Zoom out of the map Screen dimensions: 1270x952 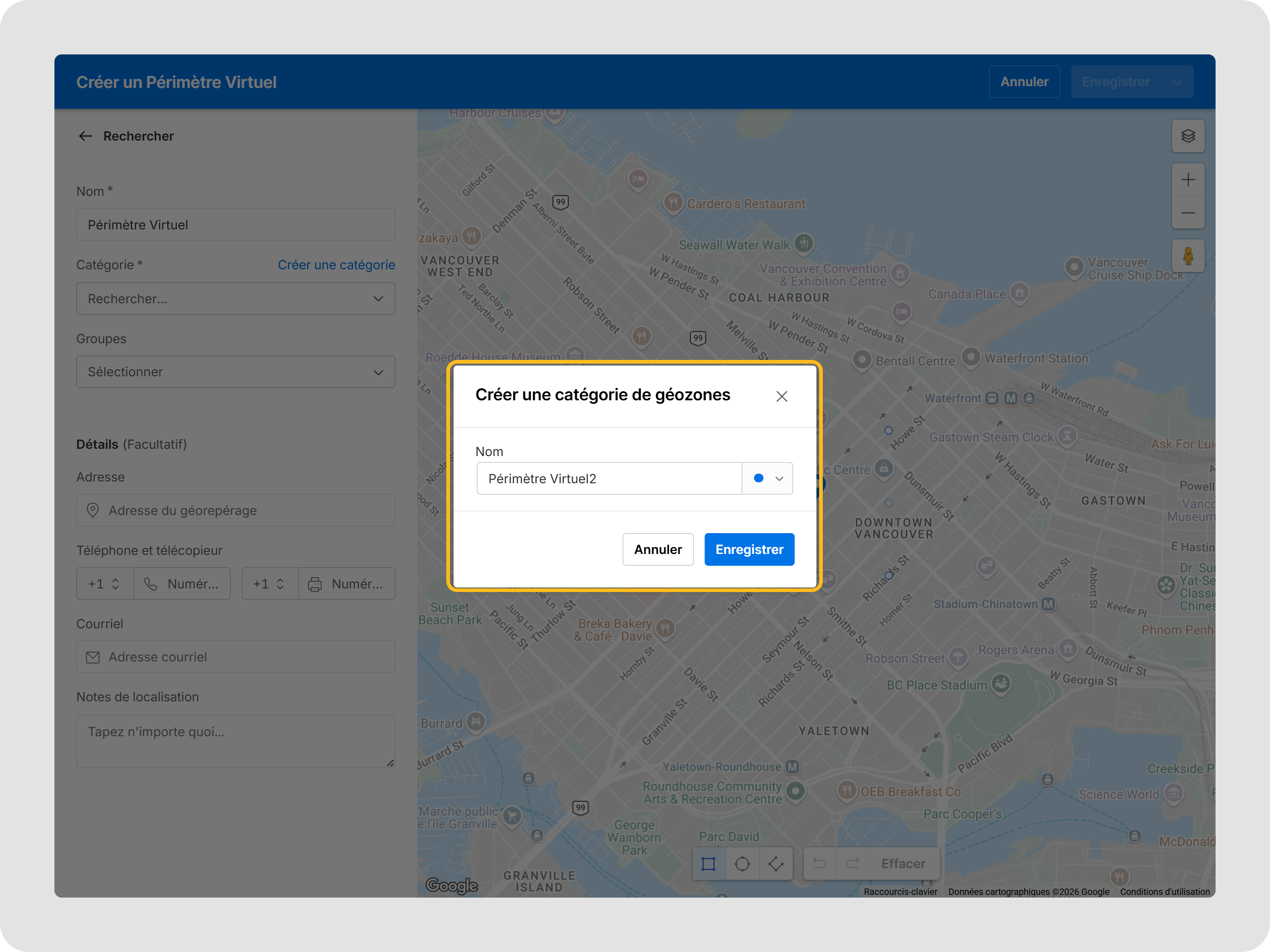[x=1187, y=213]
